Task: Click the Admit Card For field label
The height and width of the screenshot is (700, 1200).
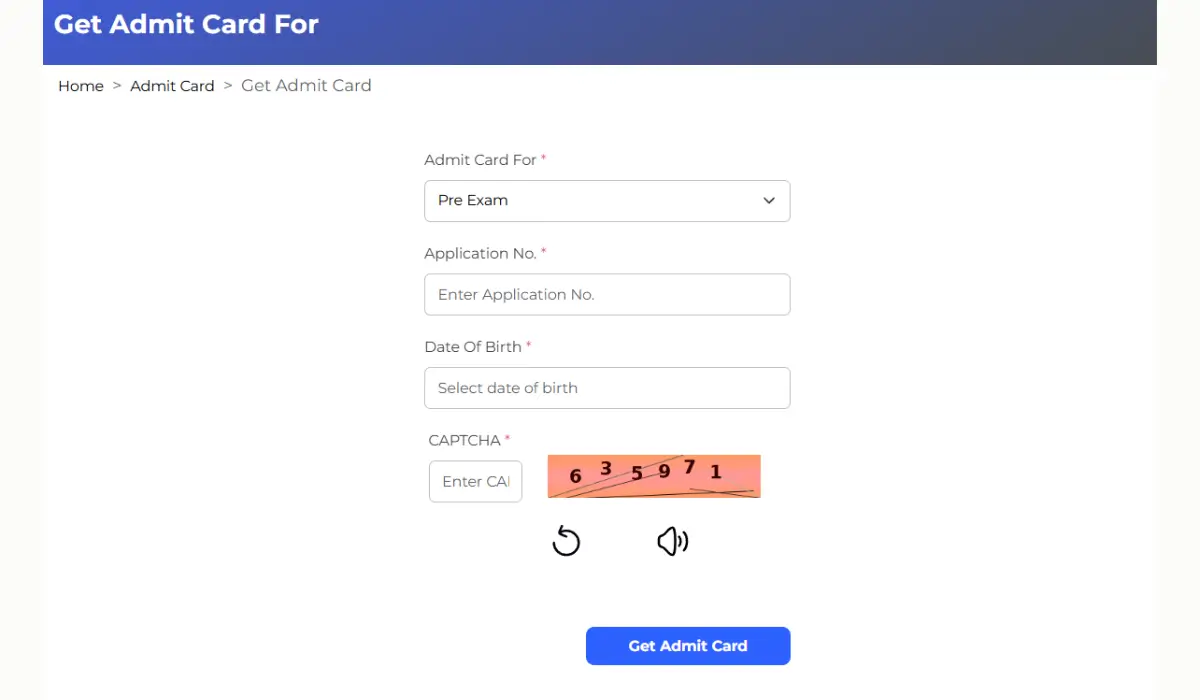Action: pos(480,160)
